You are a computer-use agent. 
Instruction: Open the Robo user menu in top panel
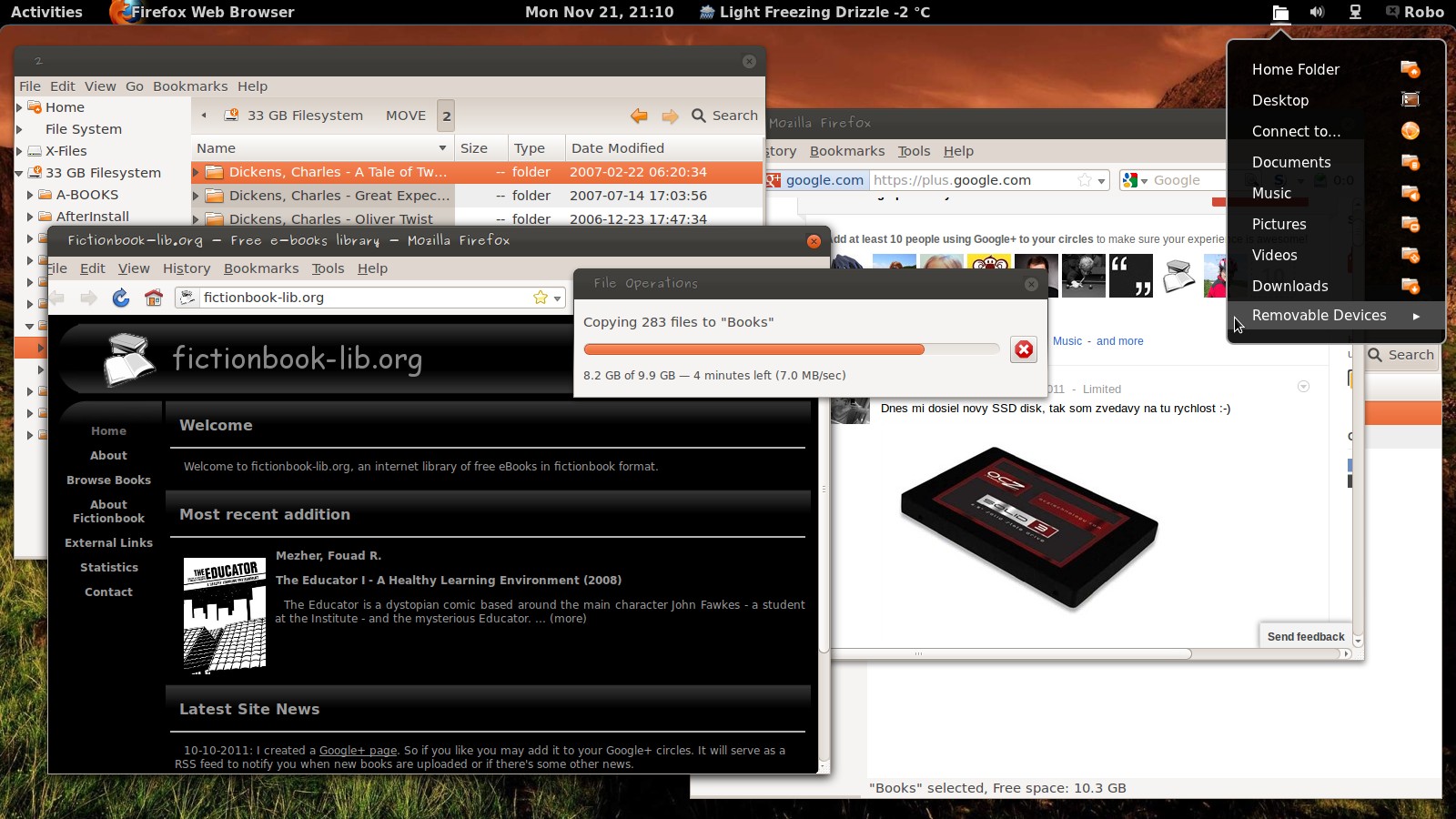pos(1415,12)
